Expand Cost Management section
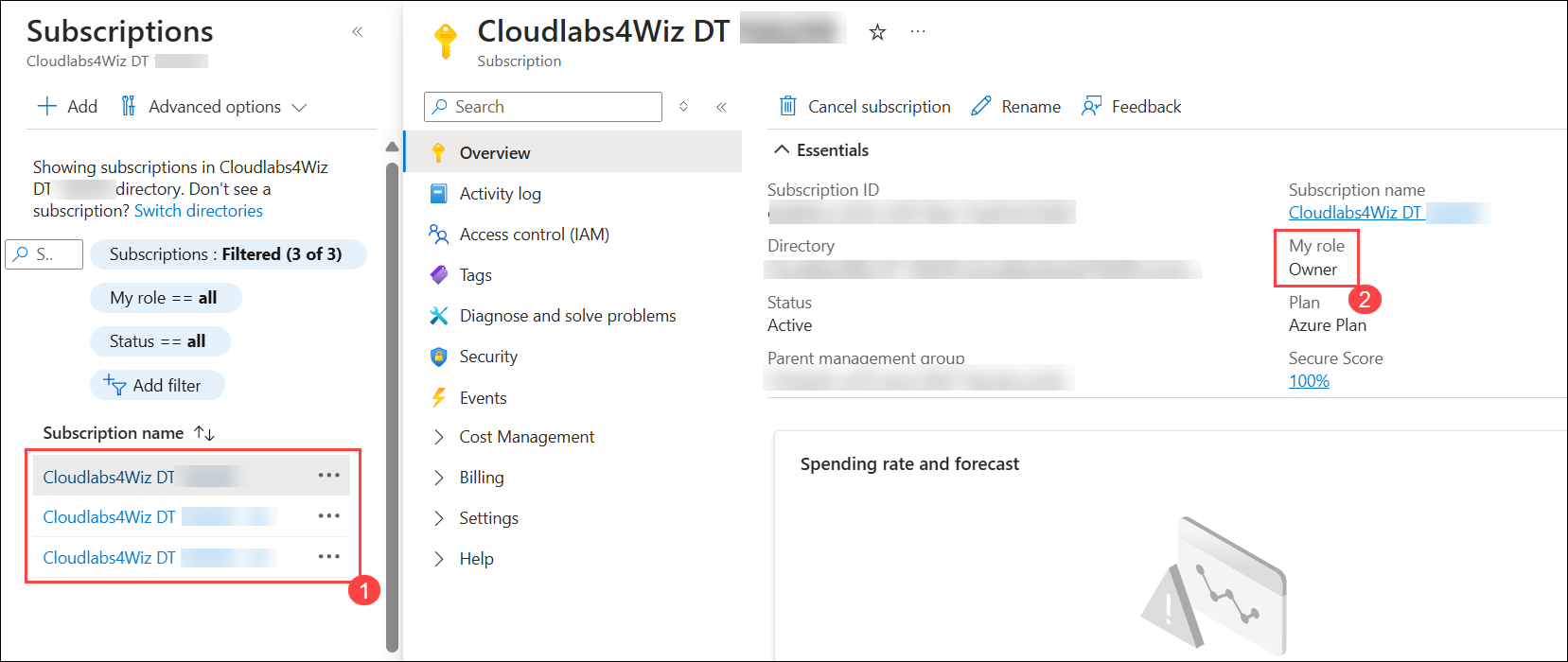The height and width of the screenshot is (662, 1568). 438,436
